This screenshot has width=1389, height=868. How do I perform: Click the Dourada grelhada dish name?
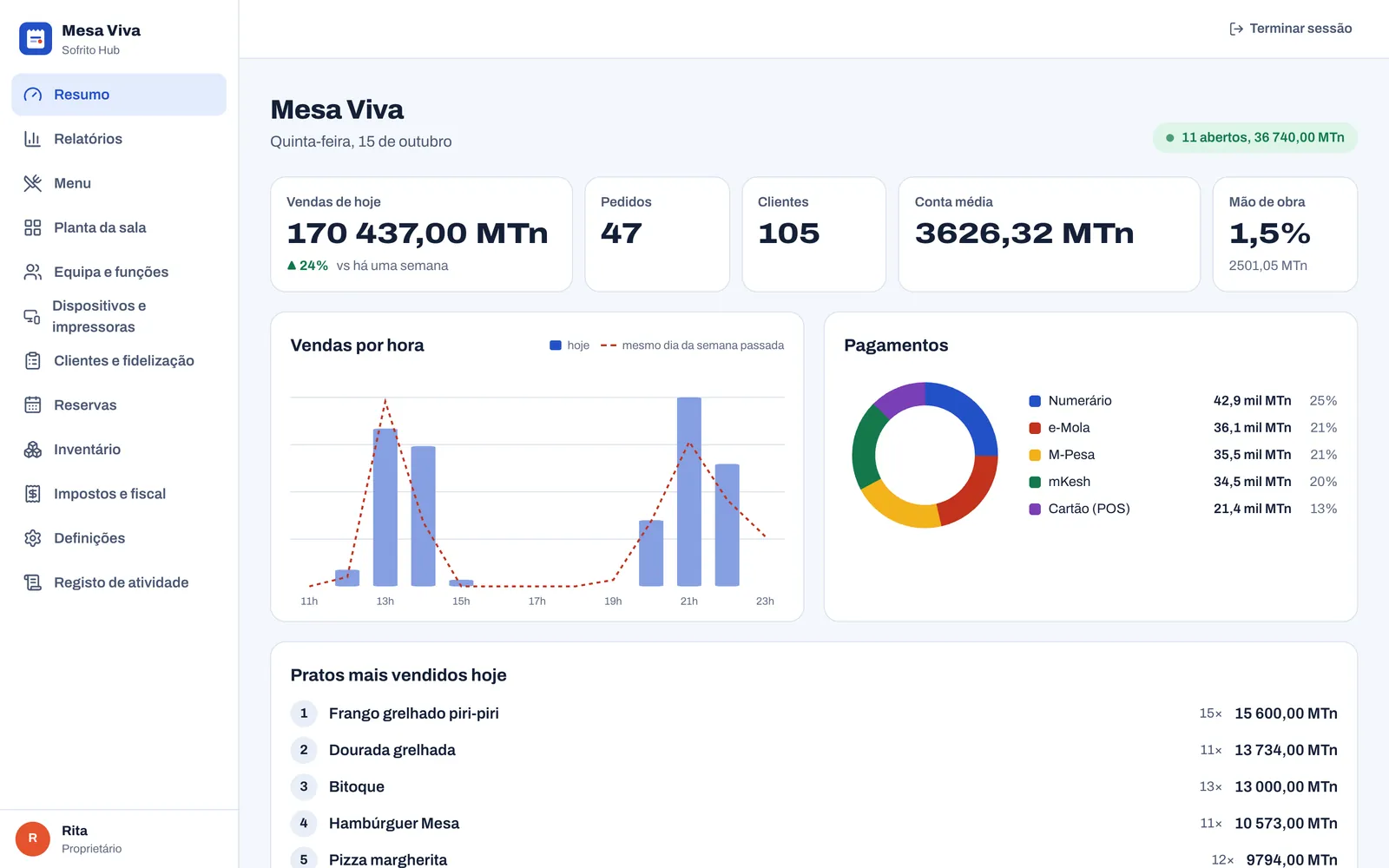click(392, 750)
